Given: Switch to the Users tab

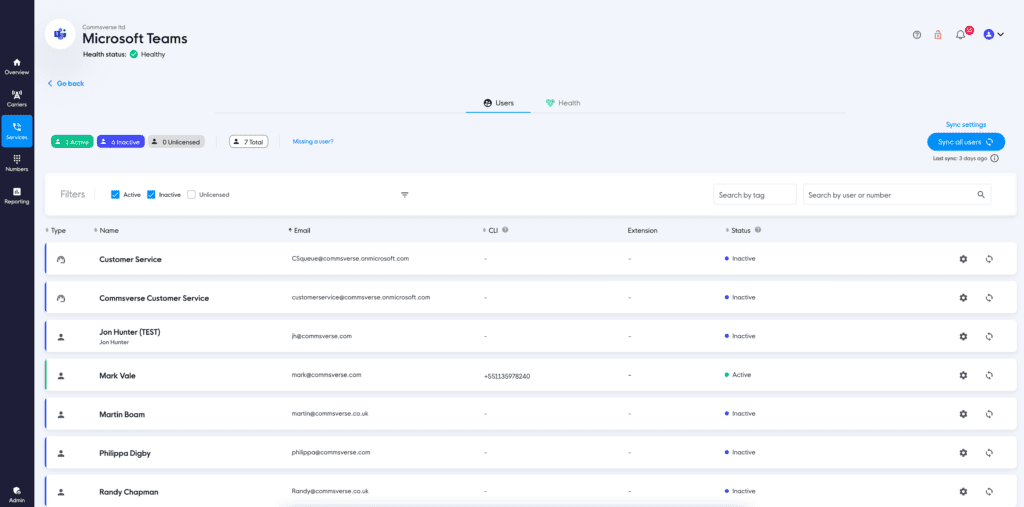Looking at the screenshot, I should coord(498,103).
